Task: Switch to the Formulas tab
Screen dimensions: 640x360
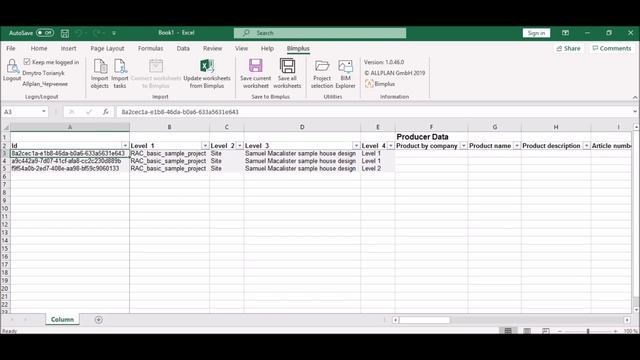Action: click(151, 48)
